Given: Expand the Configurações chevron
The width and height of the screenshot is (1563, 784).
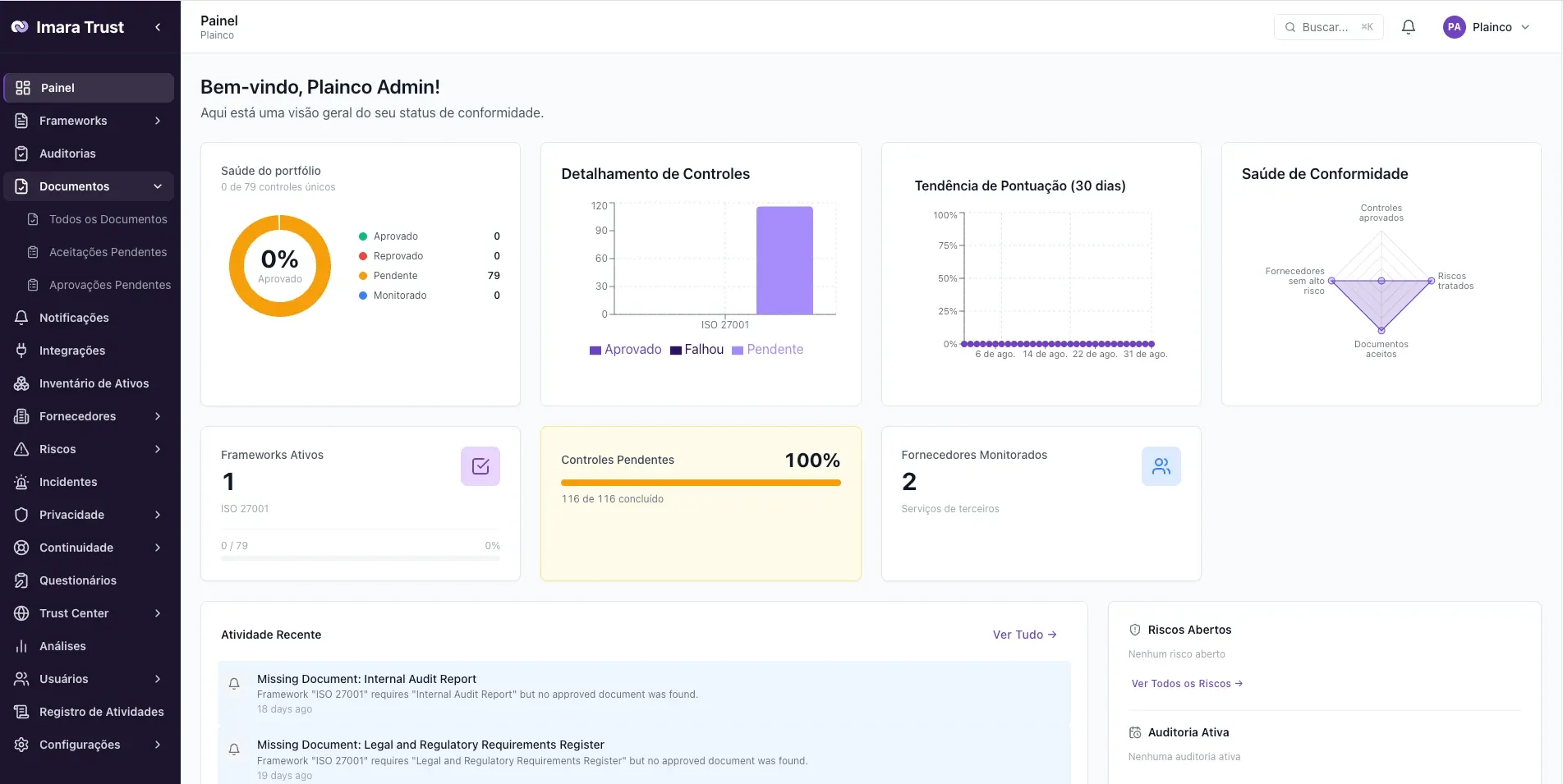Looking at the screenshot, I should [x=158, y=745].
